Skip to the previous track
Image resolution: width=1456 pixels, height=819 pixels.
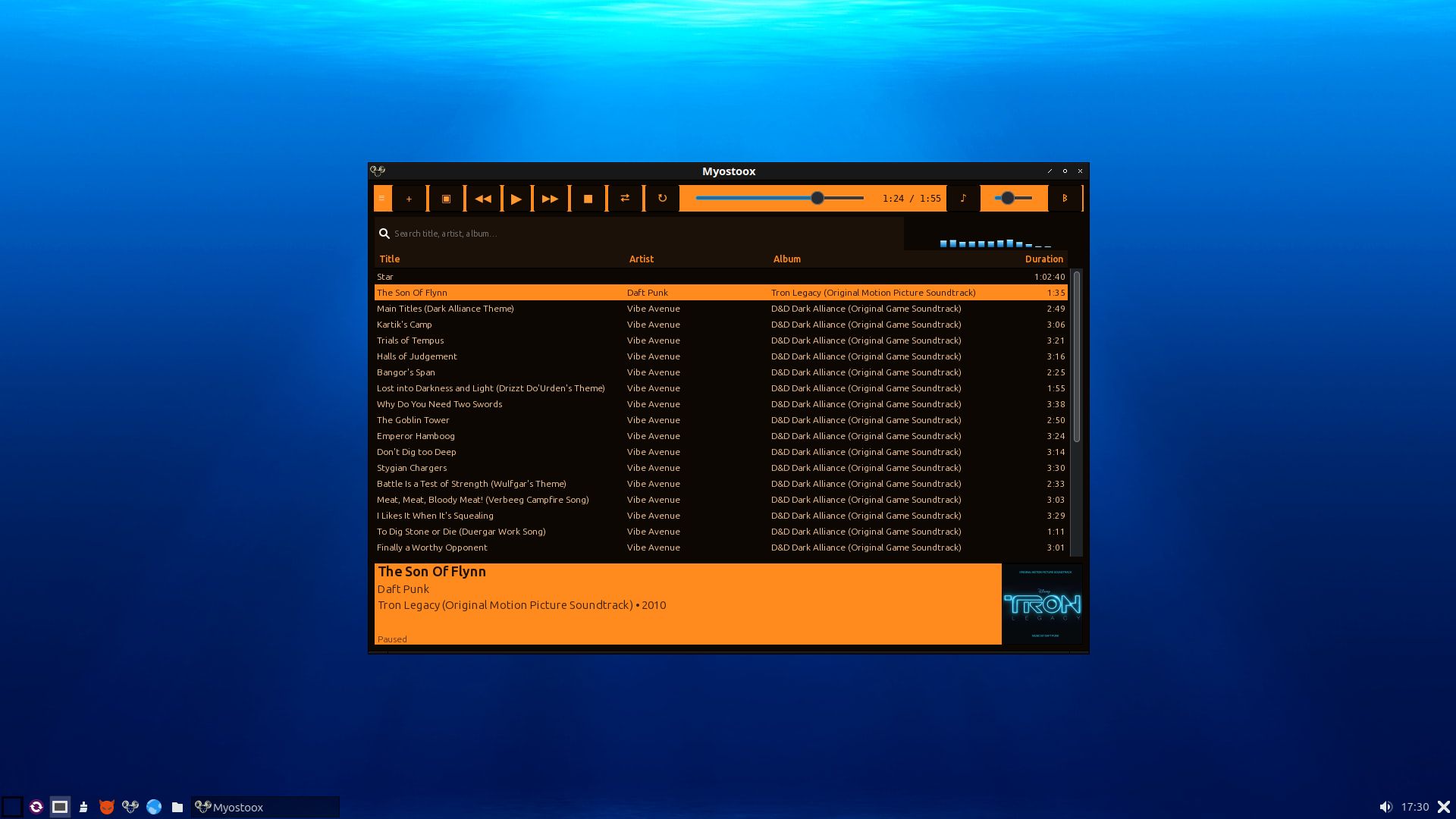(x=482, y=199)
